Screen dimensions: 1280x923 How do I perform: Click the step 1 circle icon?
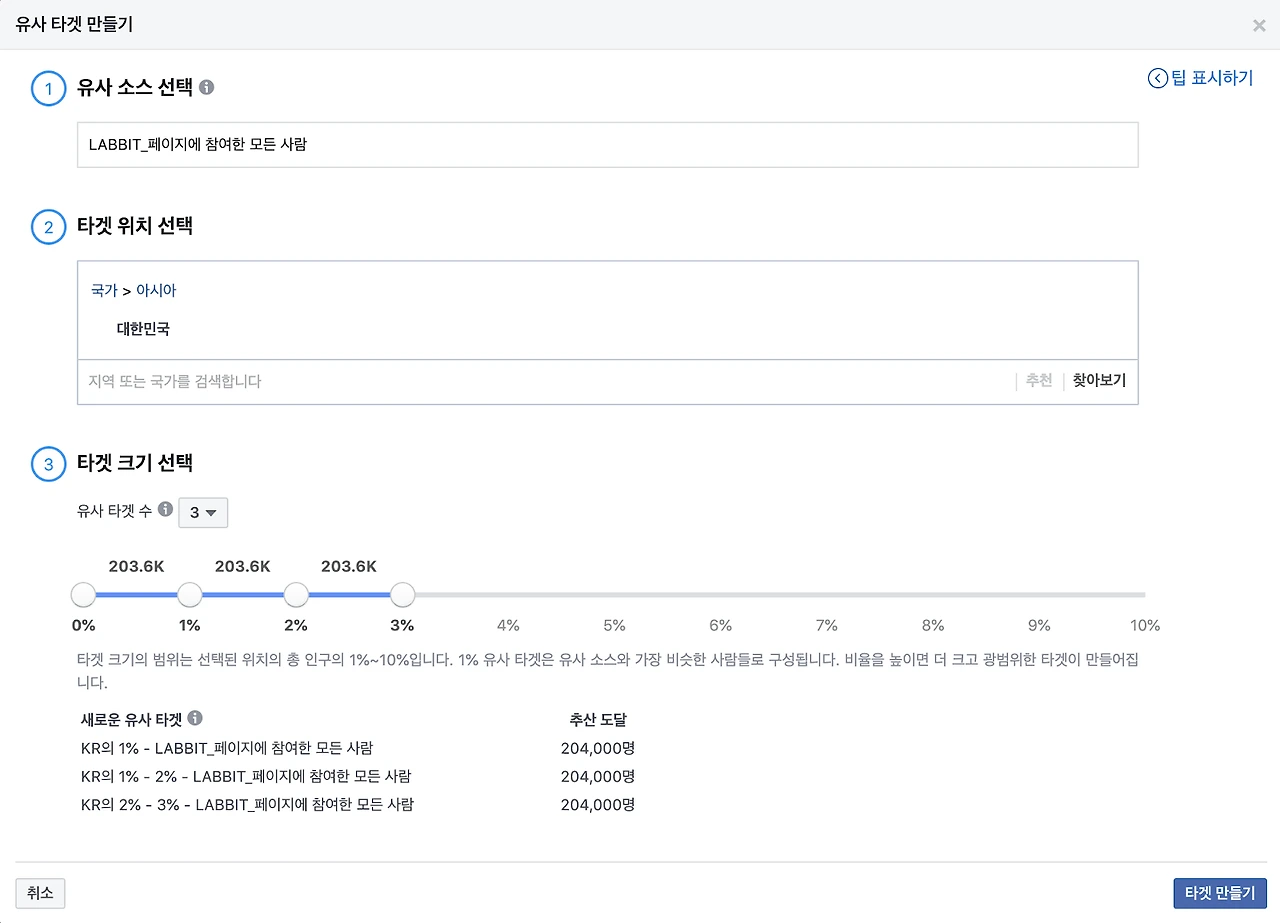click(x=48, y=89)
